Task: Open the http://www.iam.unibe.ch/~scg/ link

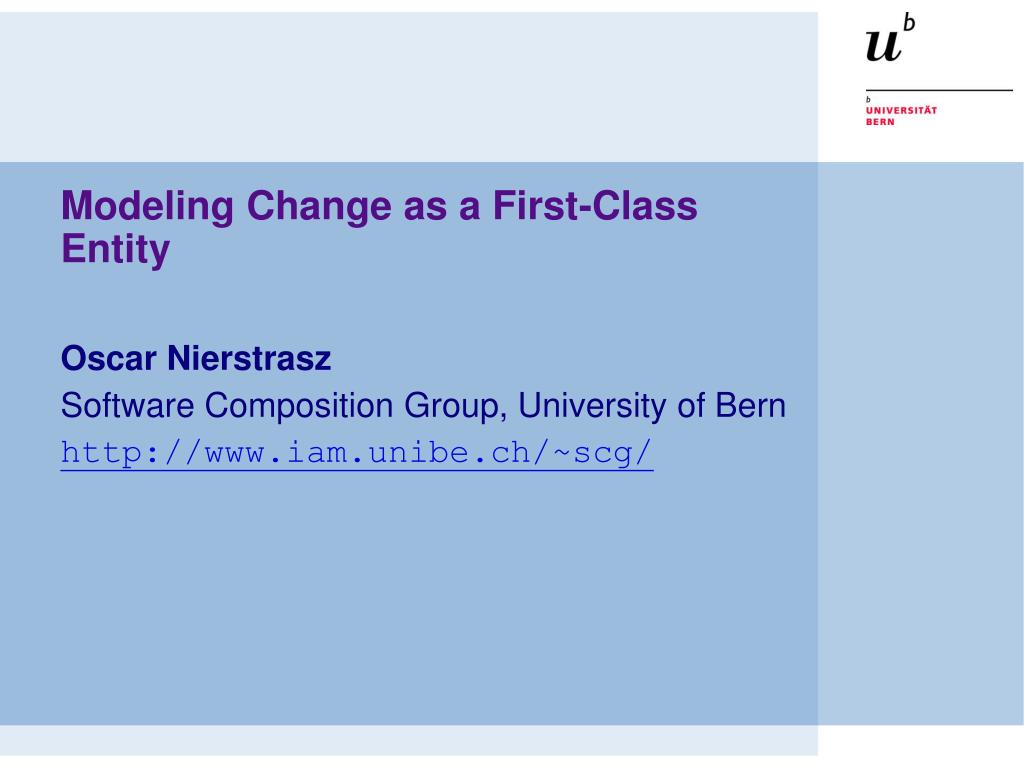Action: (357, 453)
